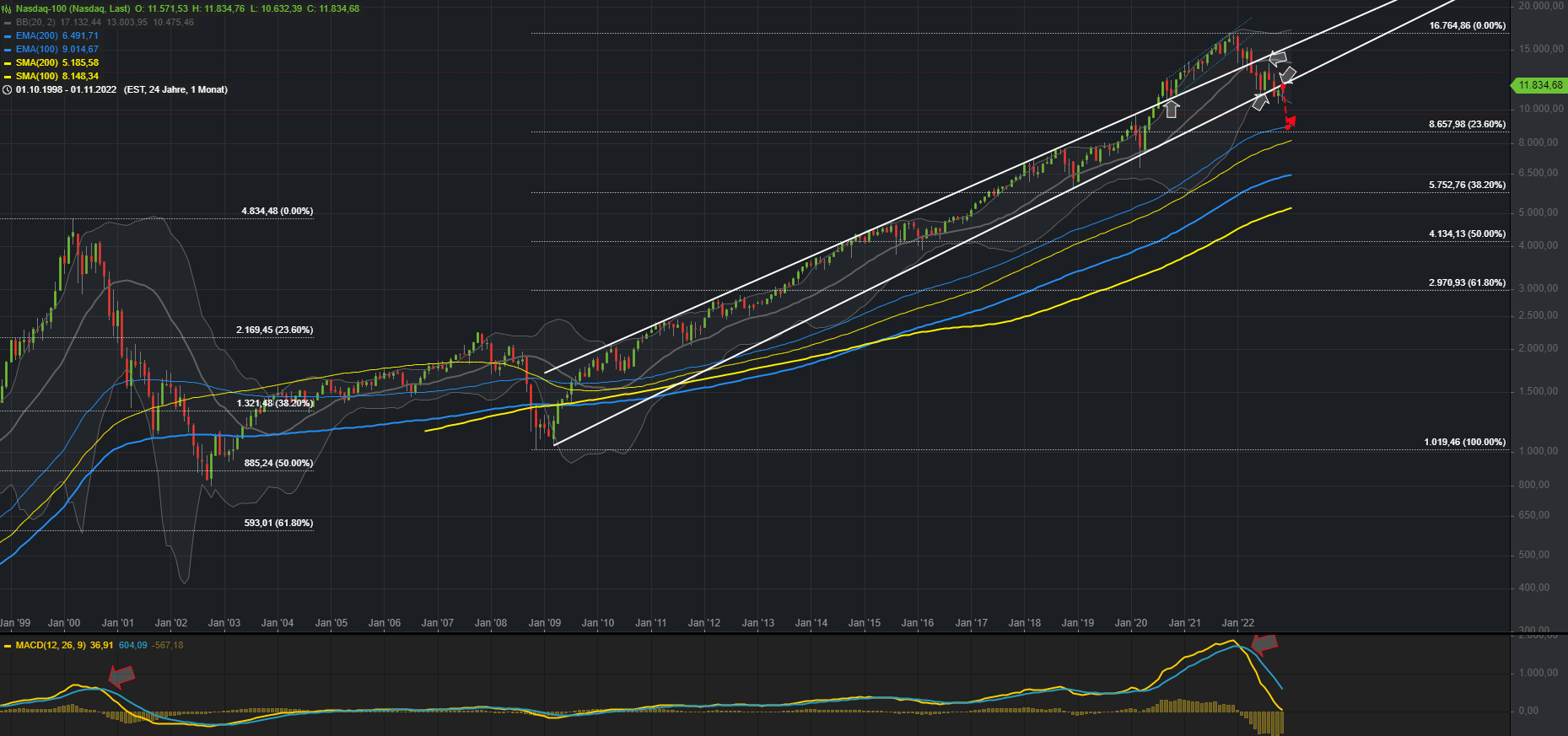Click the green current price tag 11.834,68
The height and width of the screenshot is (736, 1568).
(1539, 85)
